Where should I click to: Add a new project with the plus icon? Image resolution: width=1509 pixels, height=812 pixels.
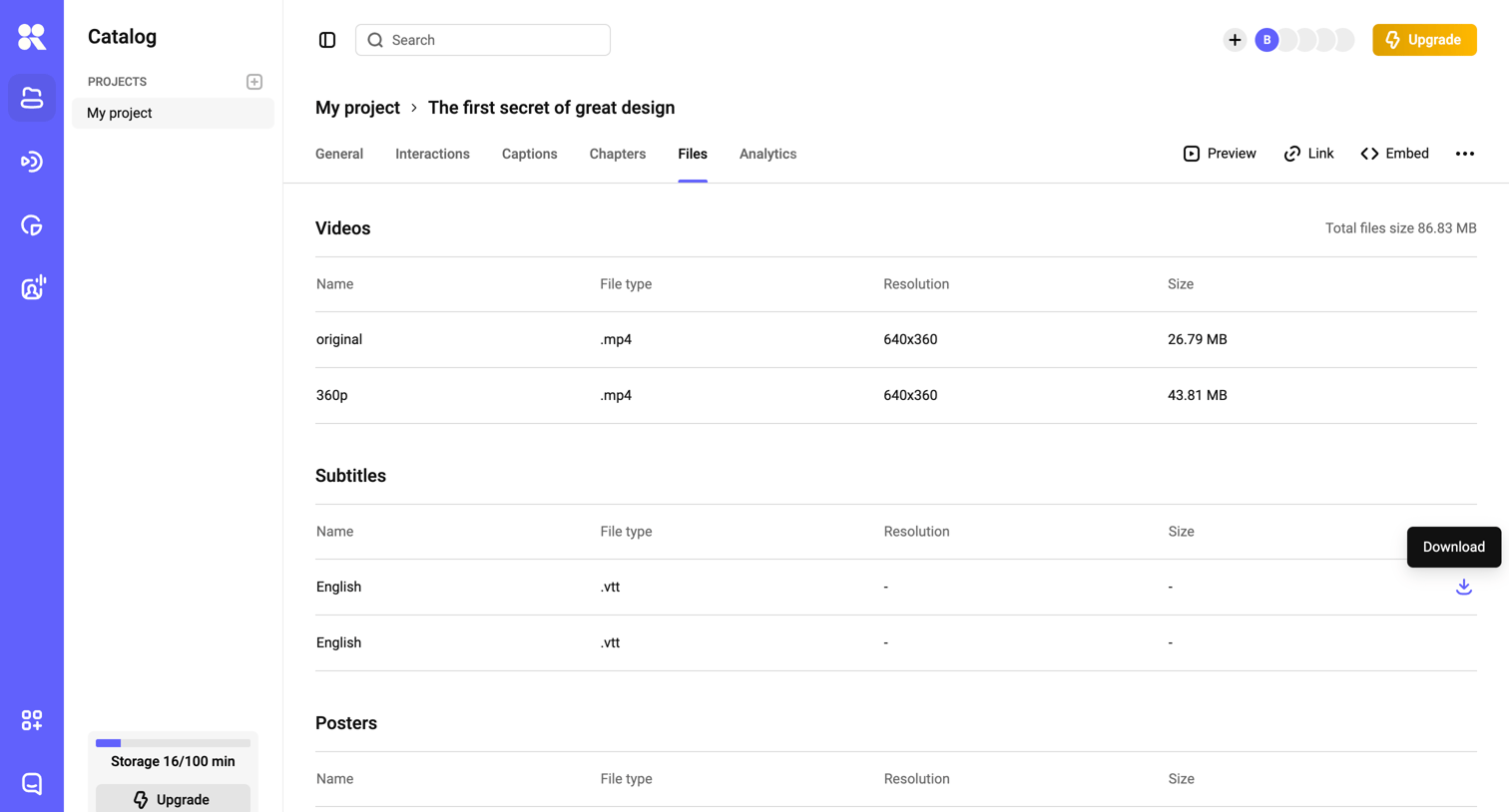point(254,82)
